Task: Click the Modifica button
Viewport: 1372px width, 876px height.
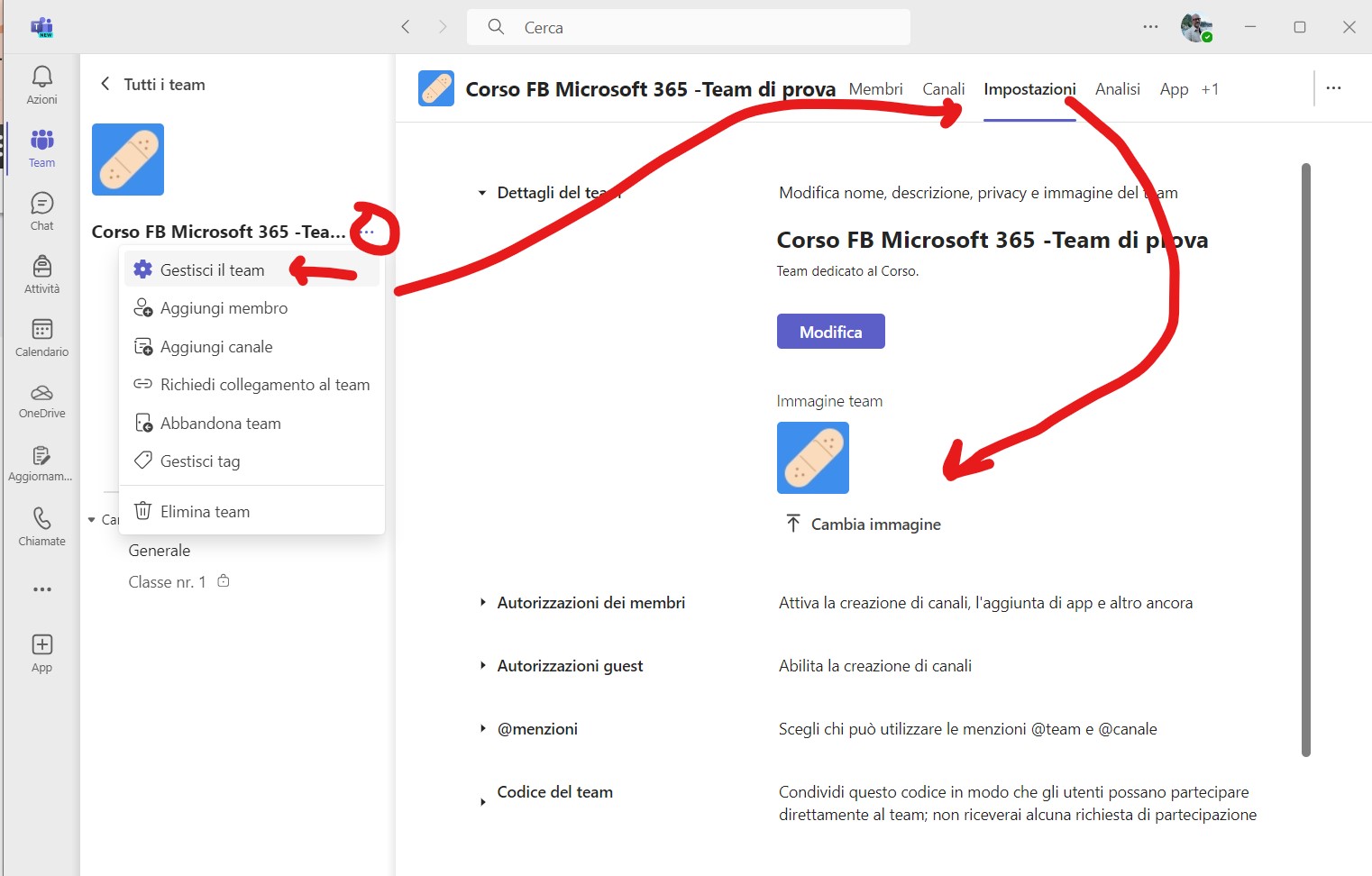Action: [x=831, y=331]
